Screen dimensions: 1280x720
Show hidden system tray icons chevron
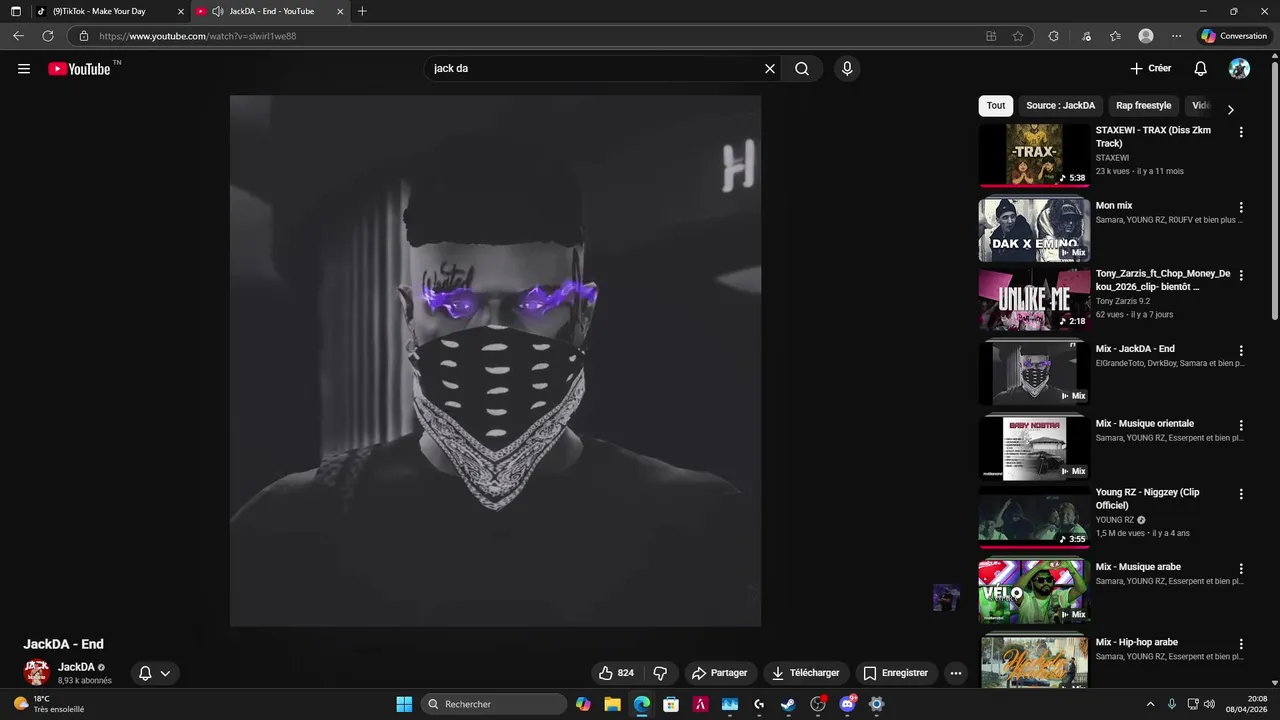click(x=1150, y=704)
